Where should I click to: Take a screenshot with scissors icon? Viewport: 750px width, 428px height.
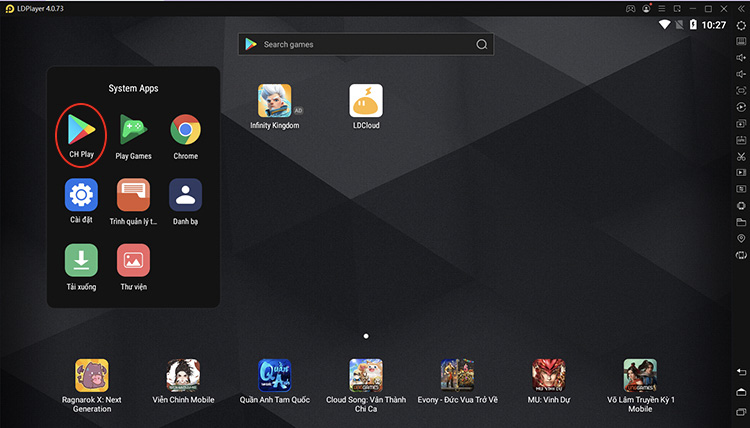741,156
